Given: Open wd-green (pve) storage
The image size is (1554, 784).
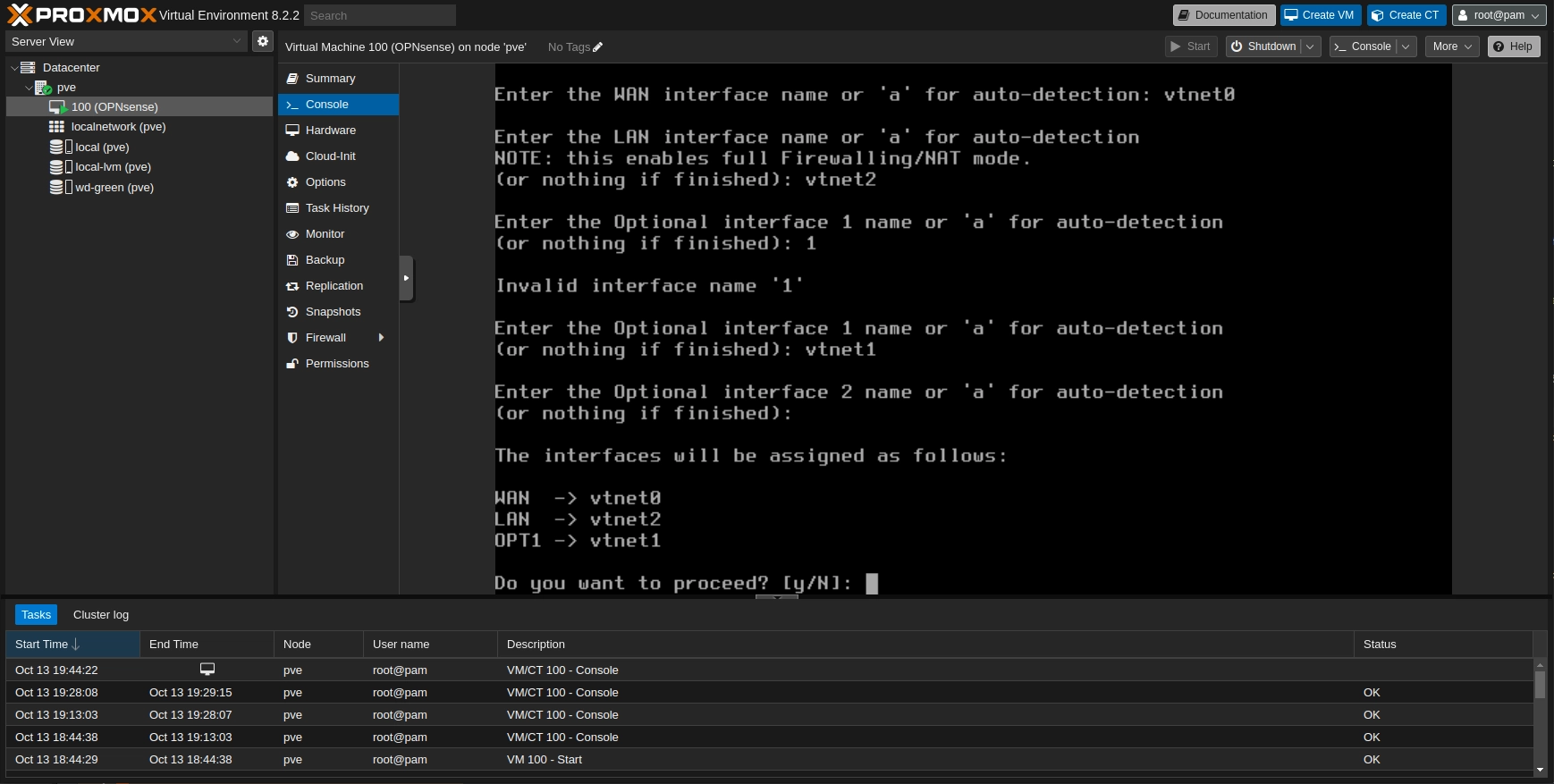Looking at the screenshot, I should point(114,187).
